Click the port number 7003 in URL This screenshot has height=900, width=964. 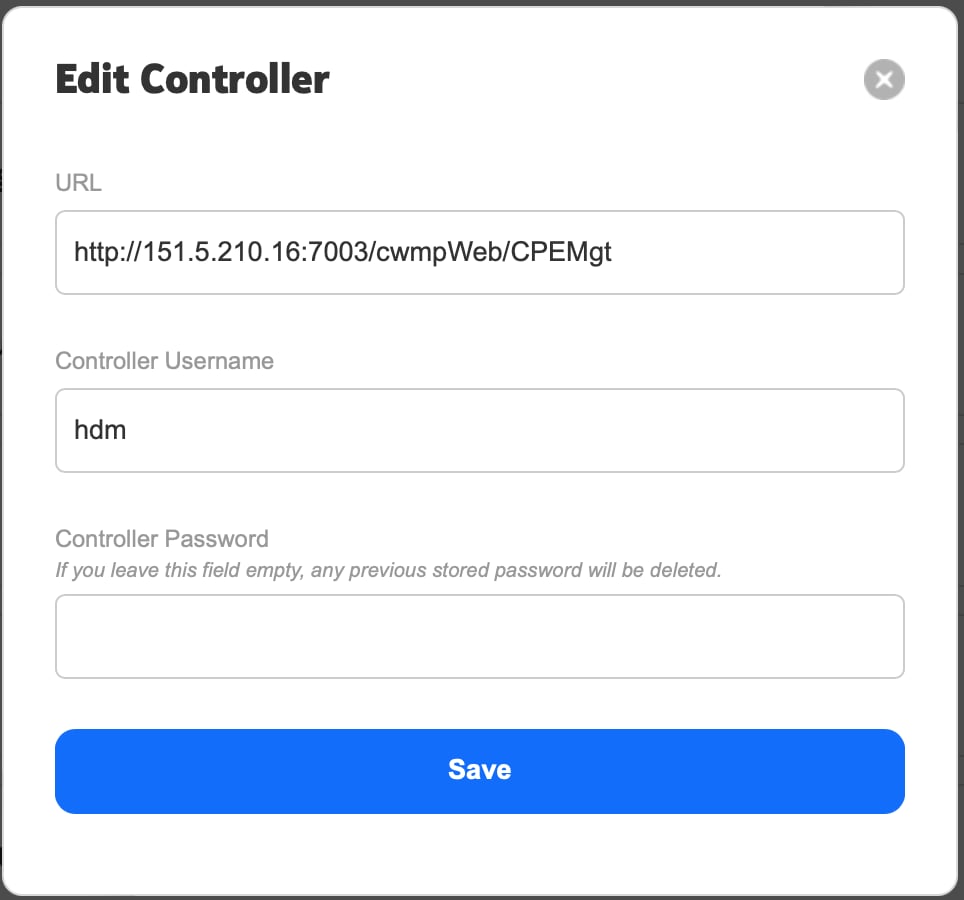347,252
